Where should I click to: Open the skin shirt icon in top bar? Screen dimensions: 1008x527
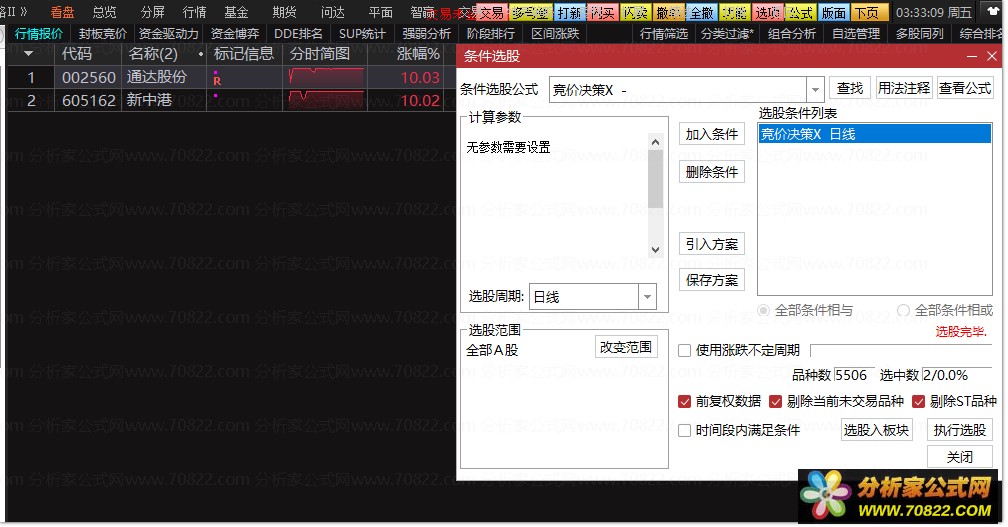pyautogui.click(x=992, y=12)
